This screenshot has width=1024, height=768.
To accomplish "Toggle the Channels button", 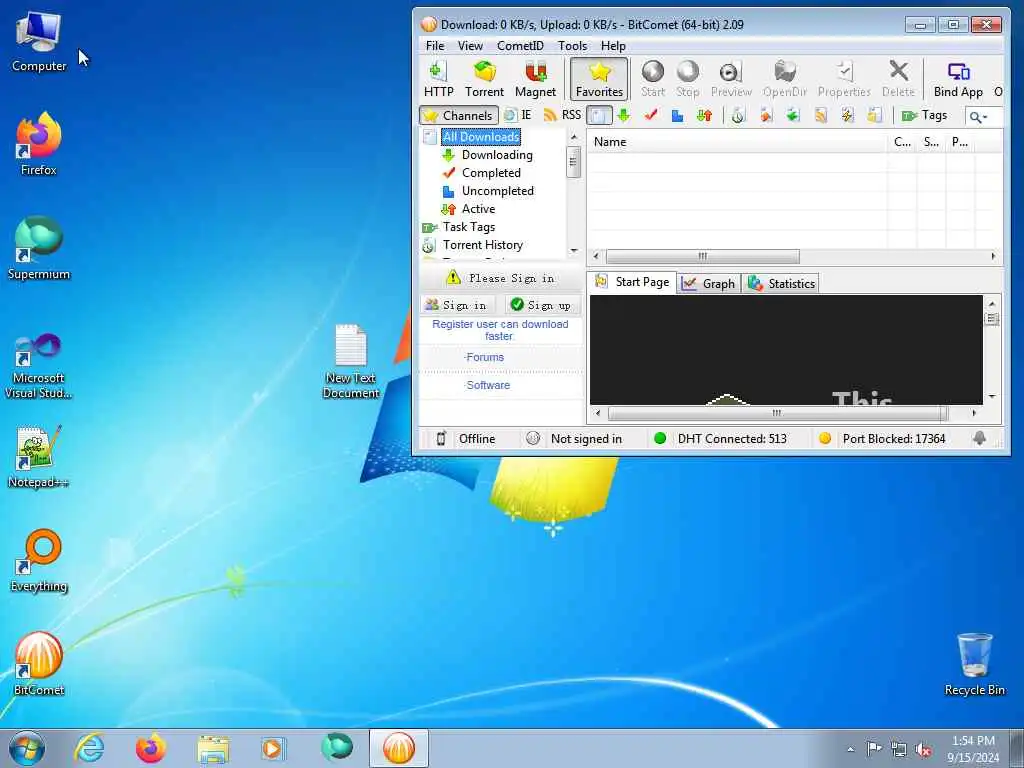I will pos(458,116).
